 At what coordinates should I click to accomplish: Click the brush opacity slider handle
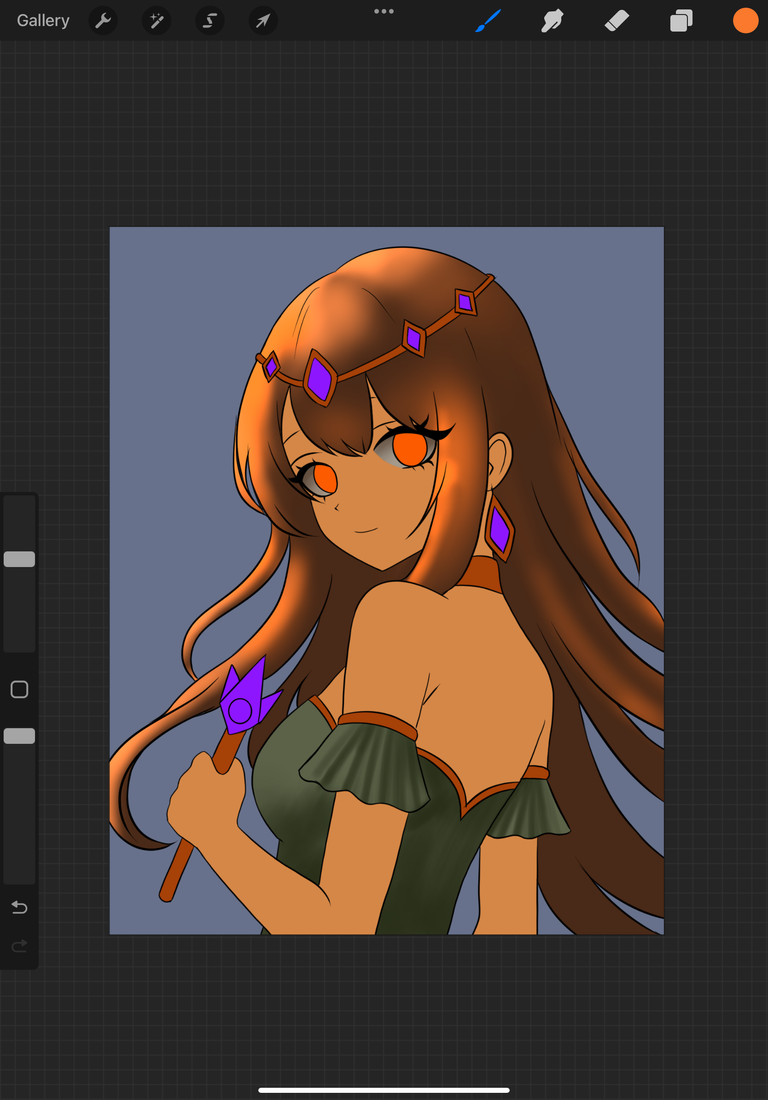click(x=20, y=736)
